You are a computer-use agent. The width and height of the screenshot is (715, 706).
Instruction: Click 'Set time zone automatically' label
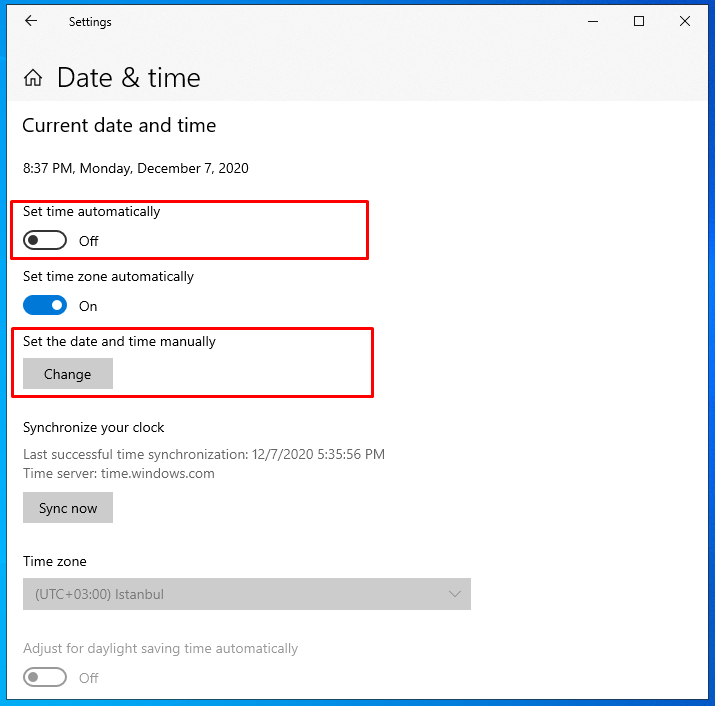coord(109,277)
